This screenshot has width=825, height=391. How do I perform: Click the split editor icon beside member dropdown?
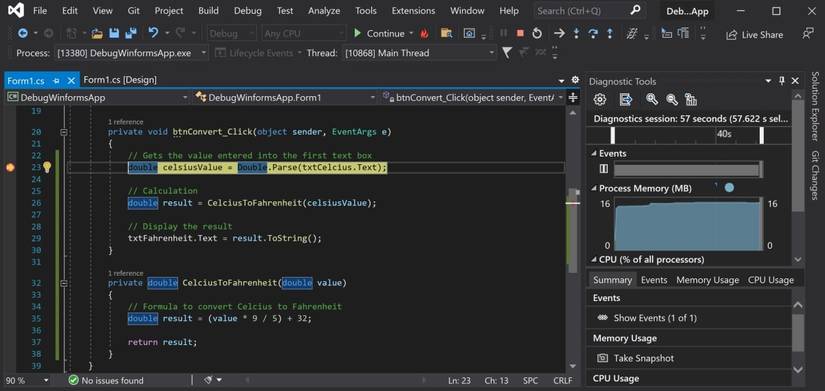pyautogui.click(x=573, y=97)
